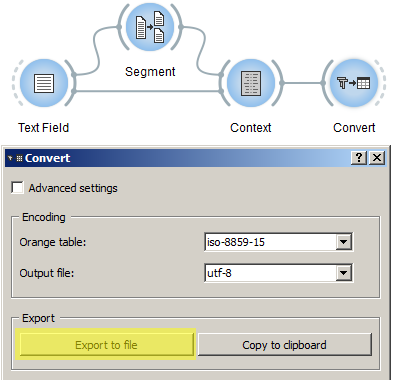Enable the Advanced settings checkbox

[x=17, y=188]
